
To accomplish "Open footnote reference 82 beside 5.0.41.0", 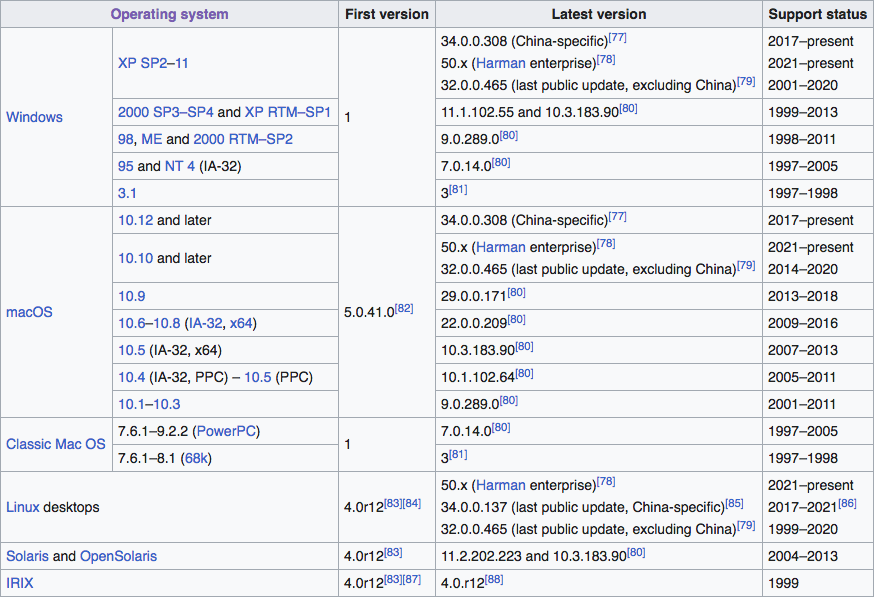I will point(404,309).
